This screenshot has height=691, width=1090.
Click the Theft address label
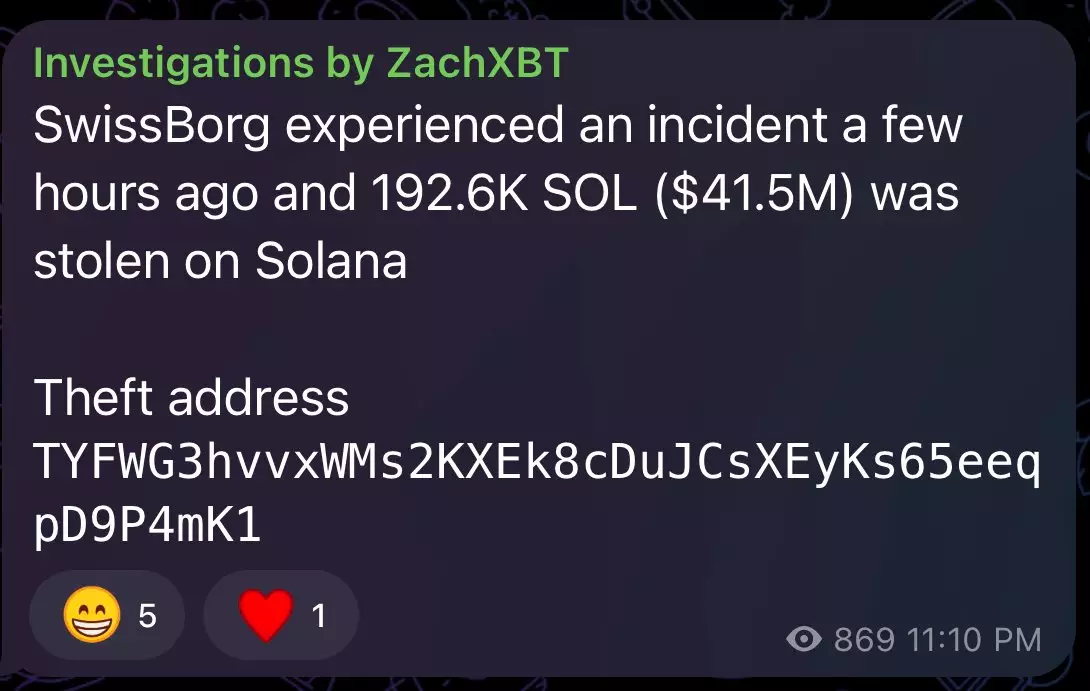pos(191,398)
